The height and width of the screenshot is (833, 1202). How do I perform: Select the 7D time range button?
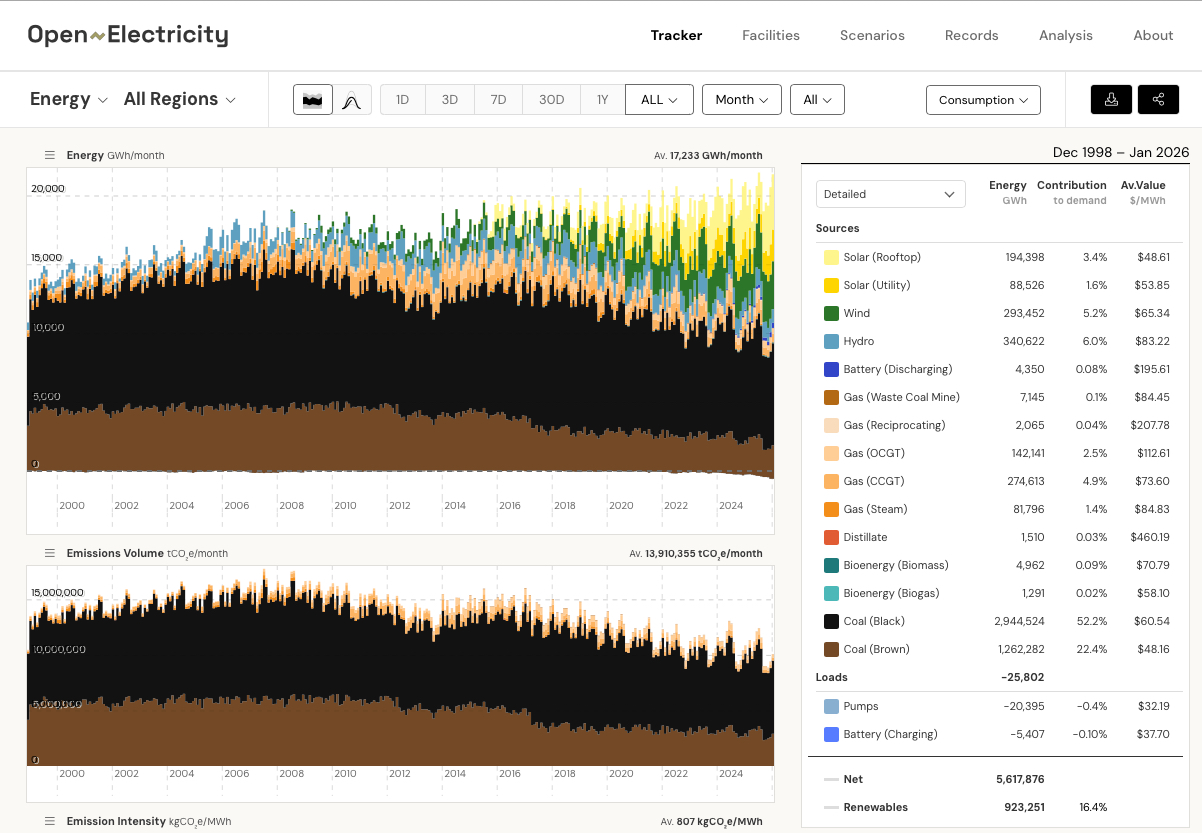(x=498, y=100)
